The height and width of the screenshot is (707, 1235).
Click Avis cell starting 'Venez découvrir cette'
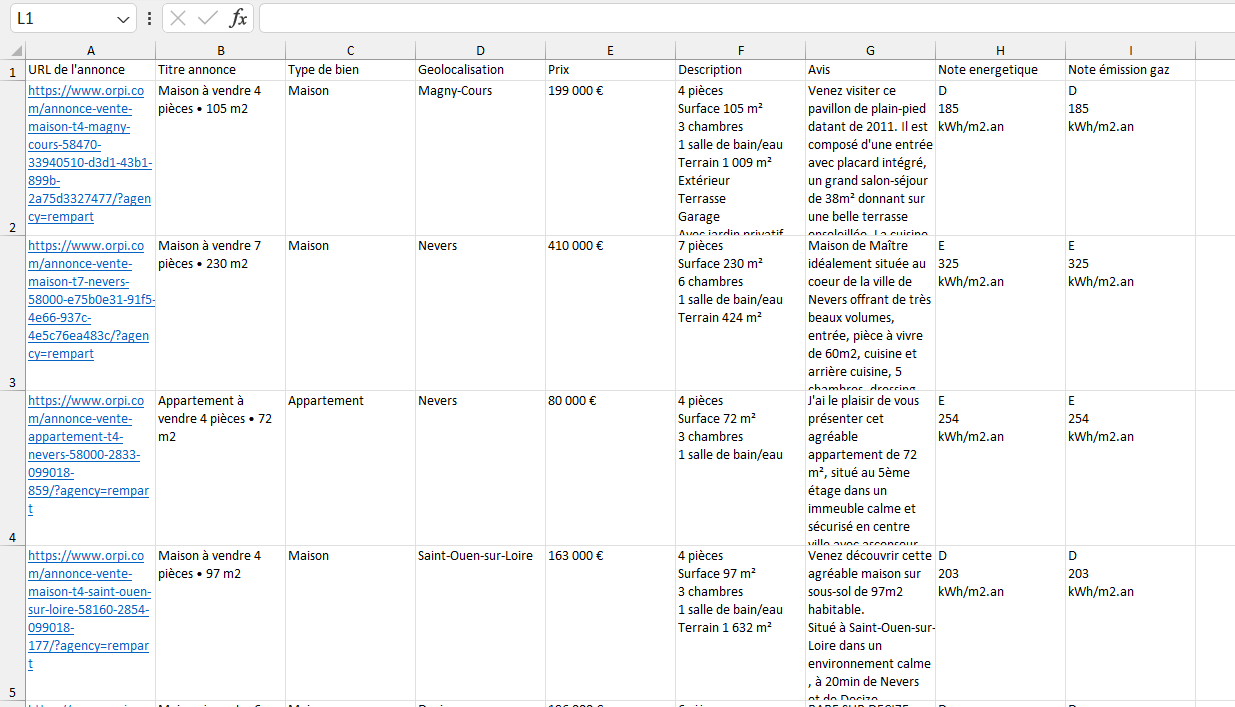871,623
